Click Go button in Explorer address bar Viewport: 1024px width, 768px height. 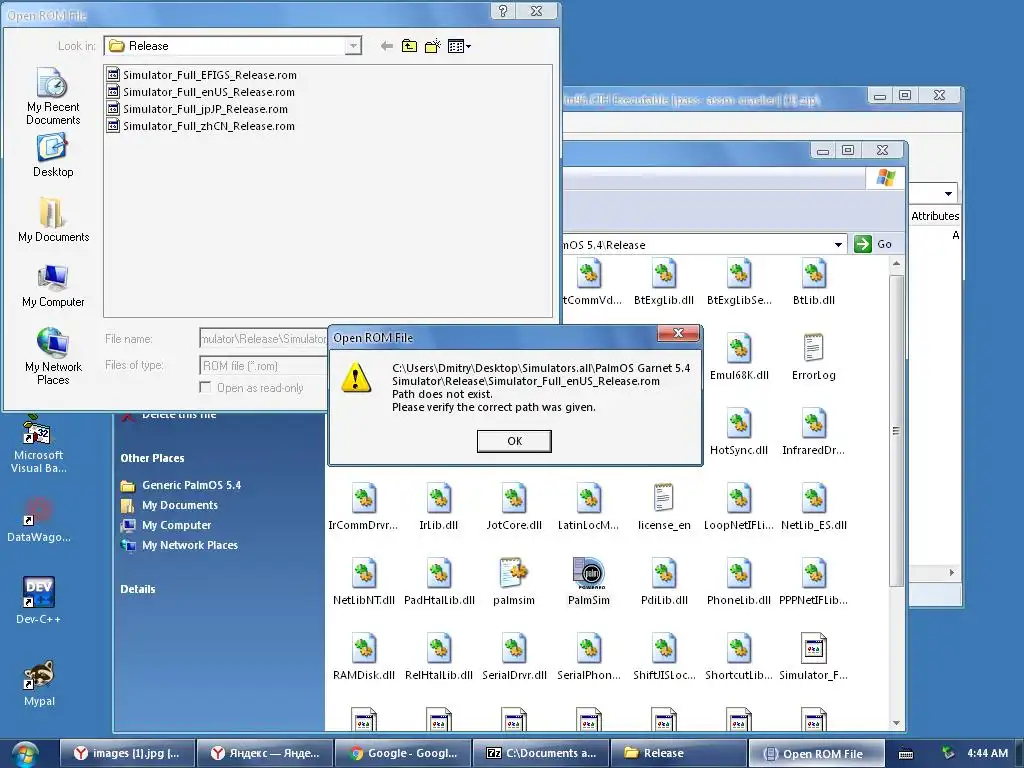click(x=873, y=244)
